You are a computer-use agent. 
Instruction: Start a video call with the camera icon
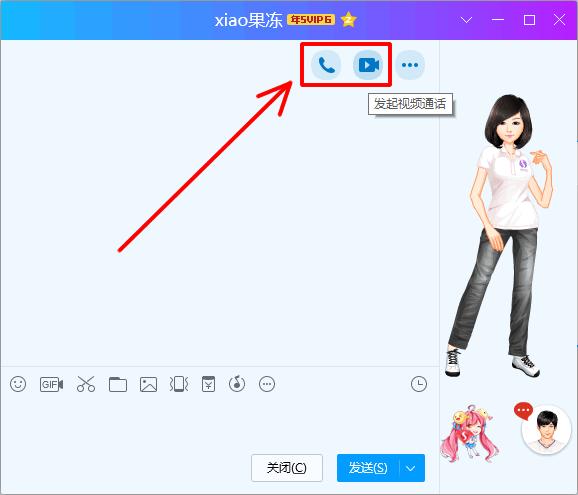point(368,65)
